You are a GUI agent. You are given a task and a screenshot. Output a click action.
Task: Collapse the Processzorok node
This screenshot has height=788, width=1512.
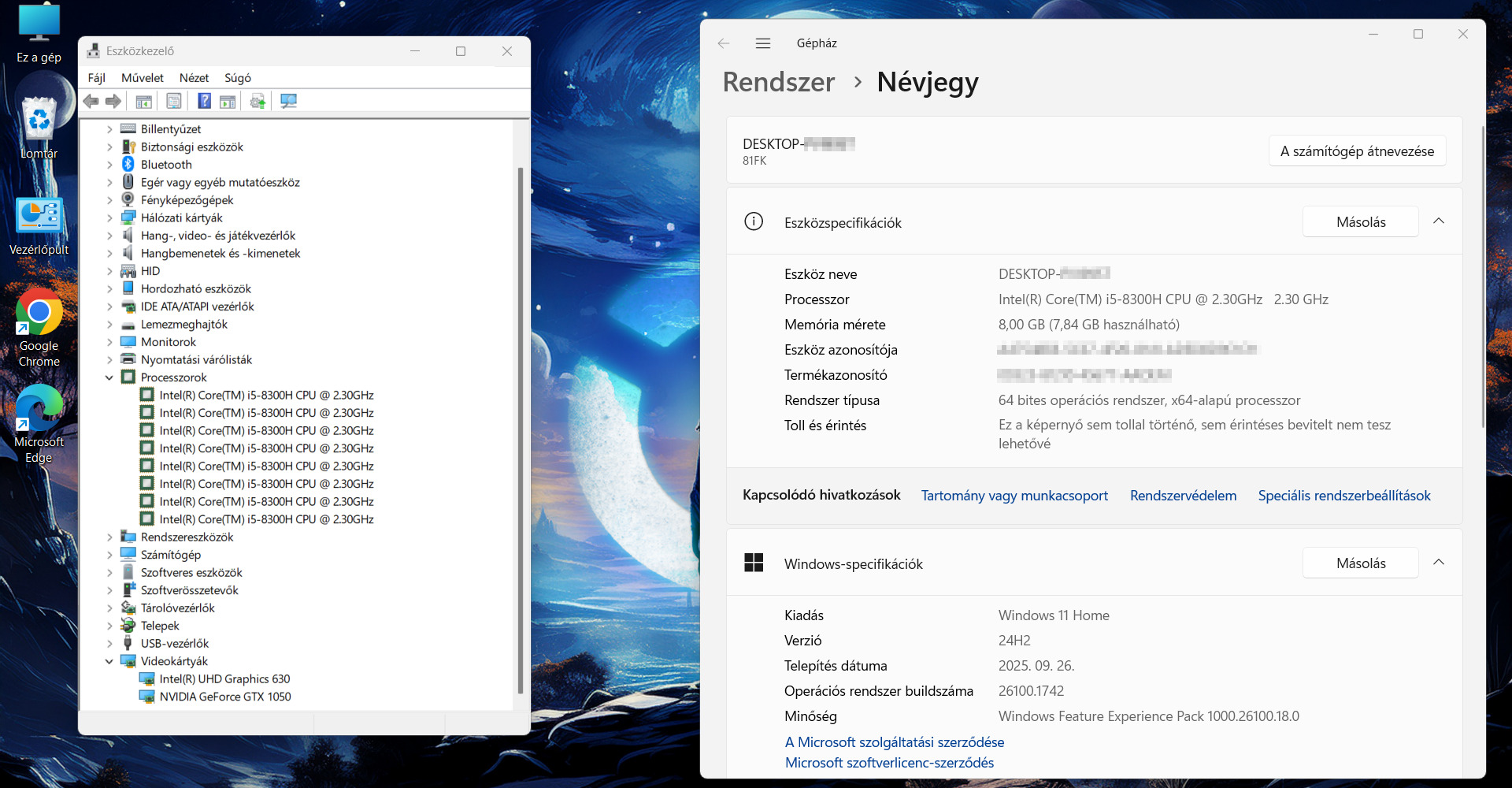click(109, 377)
